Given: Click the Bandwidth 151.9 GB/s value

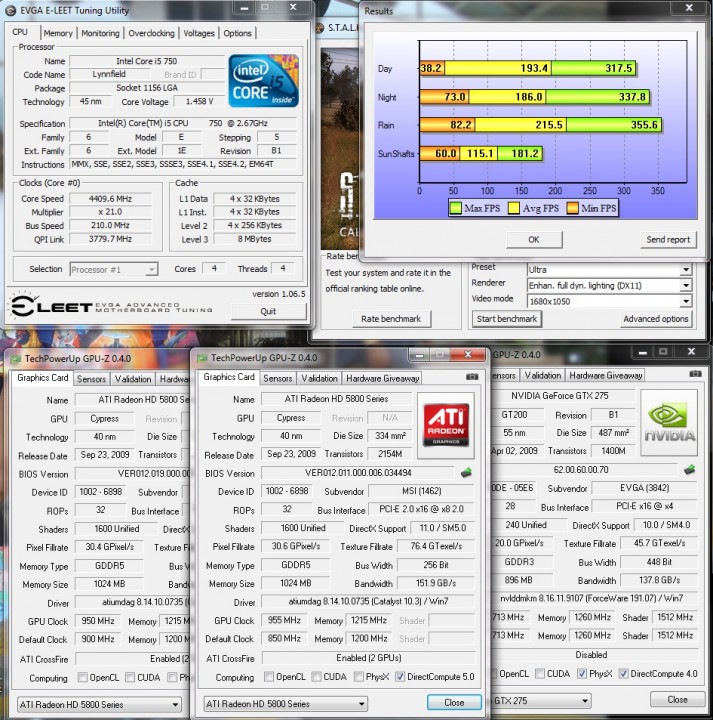Looking at the screenshot, I should tap(436, 583).
